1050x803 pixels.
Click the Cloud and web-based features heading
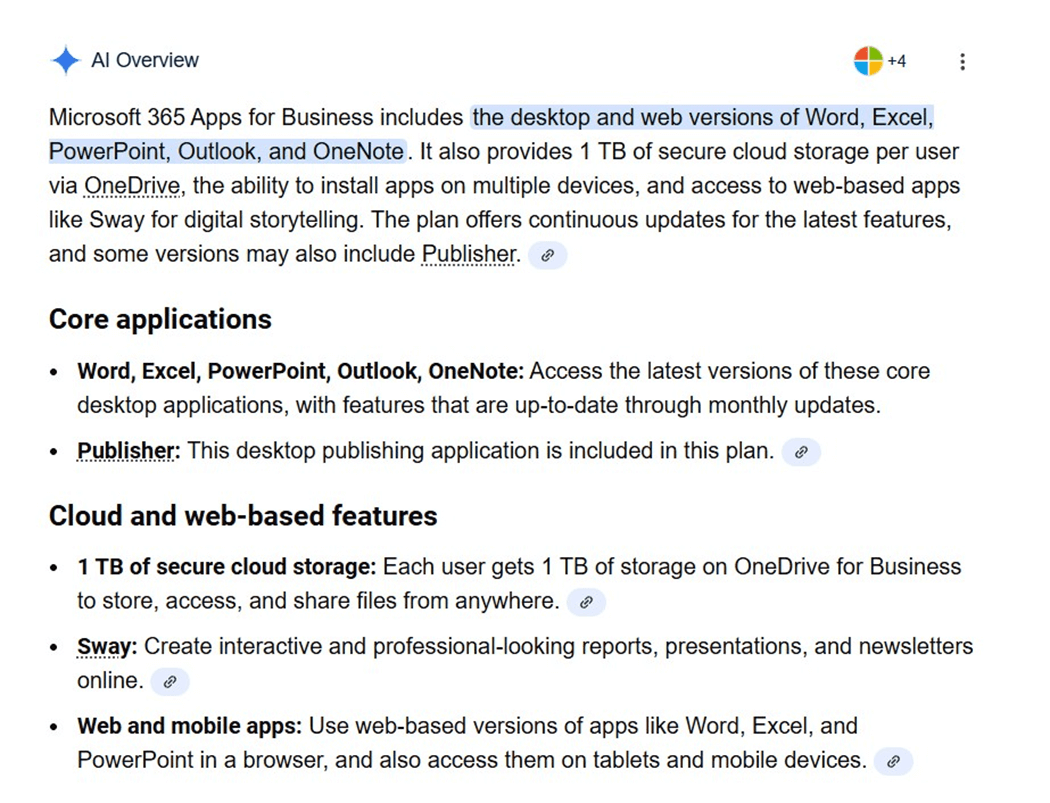pyautogui.click(x=243, y=516)
